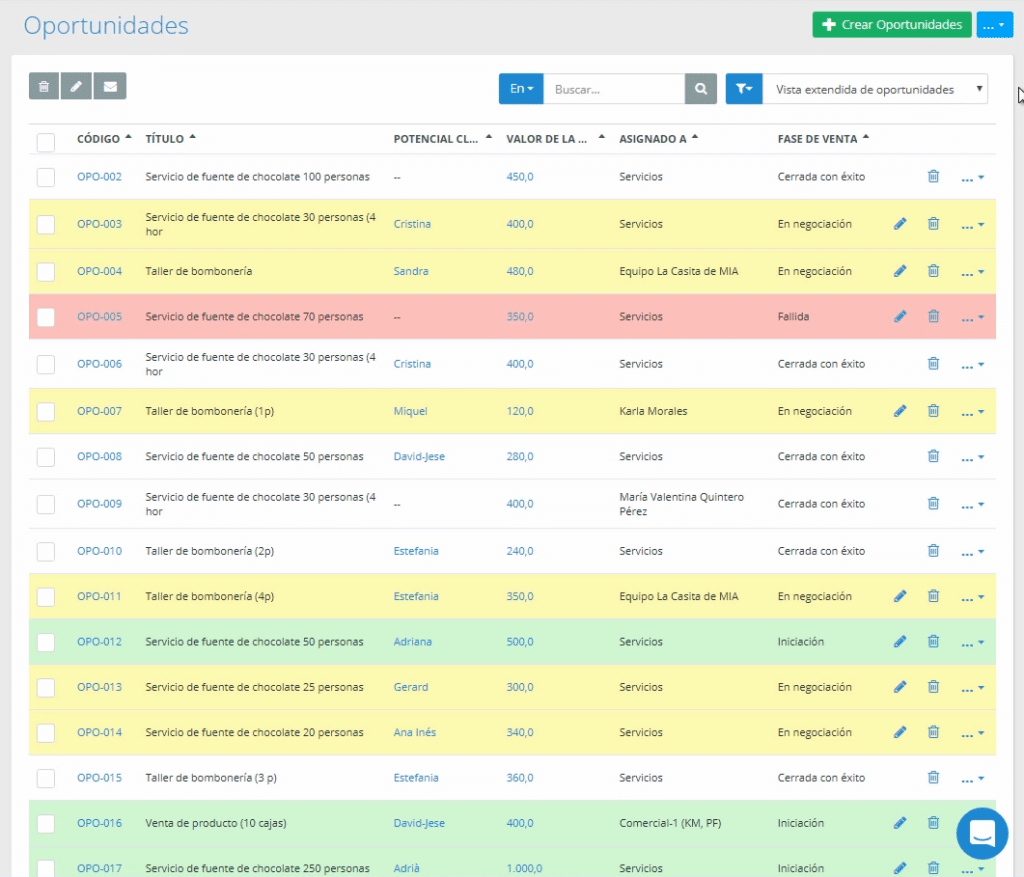Click 'Fallida' sales phase cell

(793, 317)
